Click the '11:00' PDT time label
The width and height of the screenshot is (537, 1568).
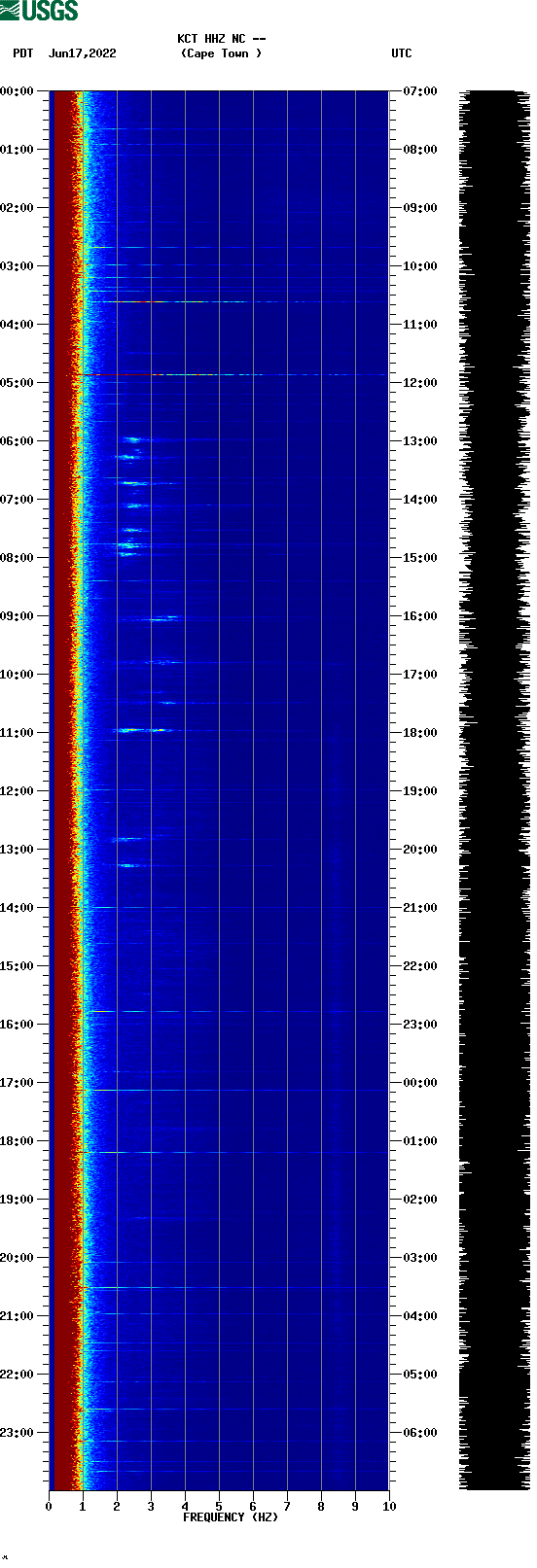18,733
